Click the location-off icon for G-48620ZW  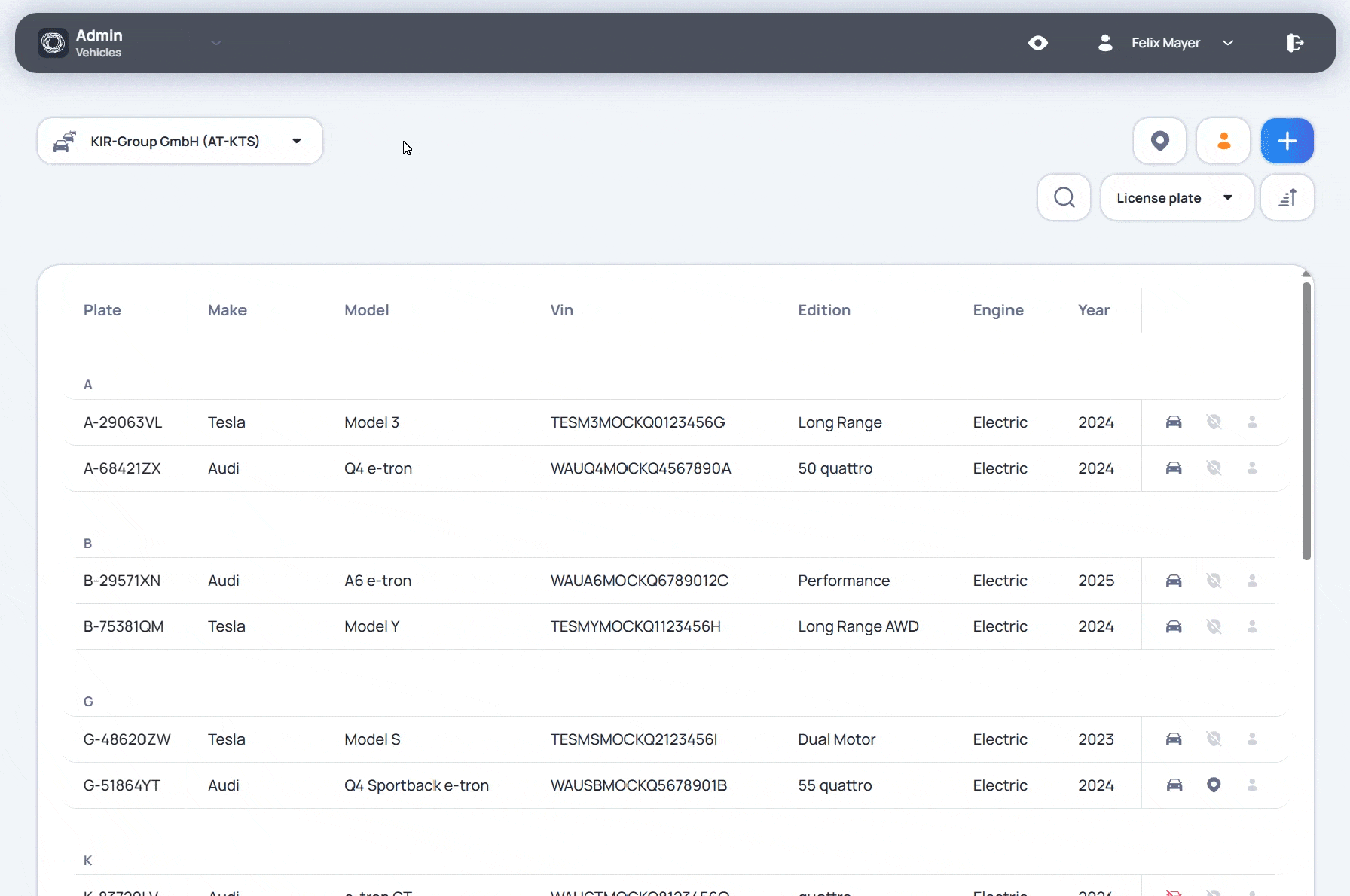point(1214,739)
